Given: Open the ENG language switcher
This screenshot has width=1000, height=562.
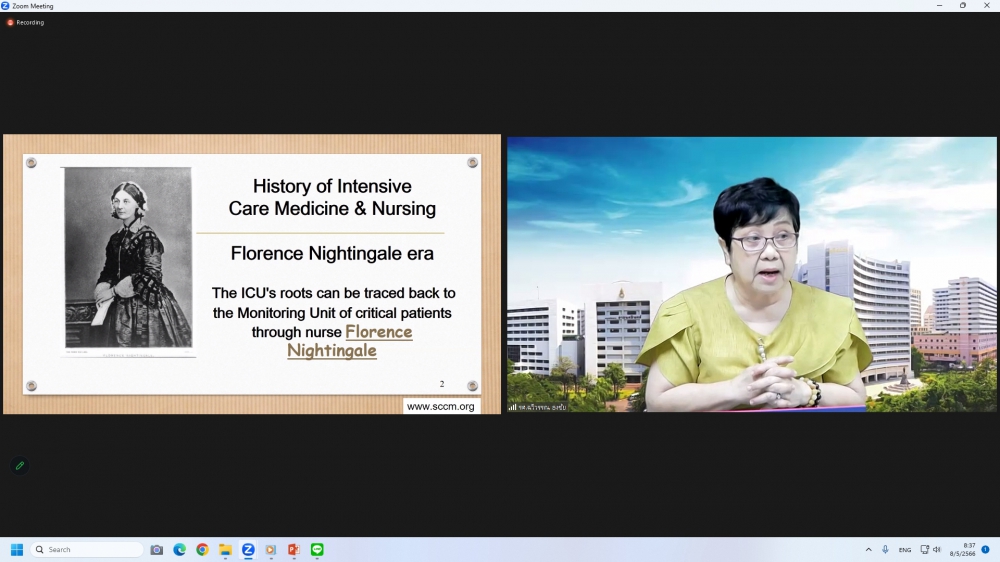Looking at the screenshot, I should pos(905,550).
